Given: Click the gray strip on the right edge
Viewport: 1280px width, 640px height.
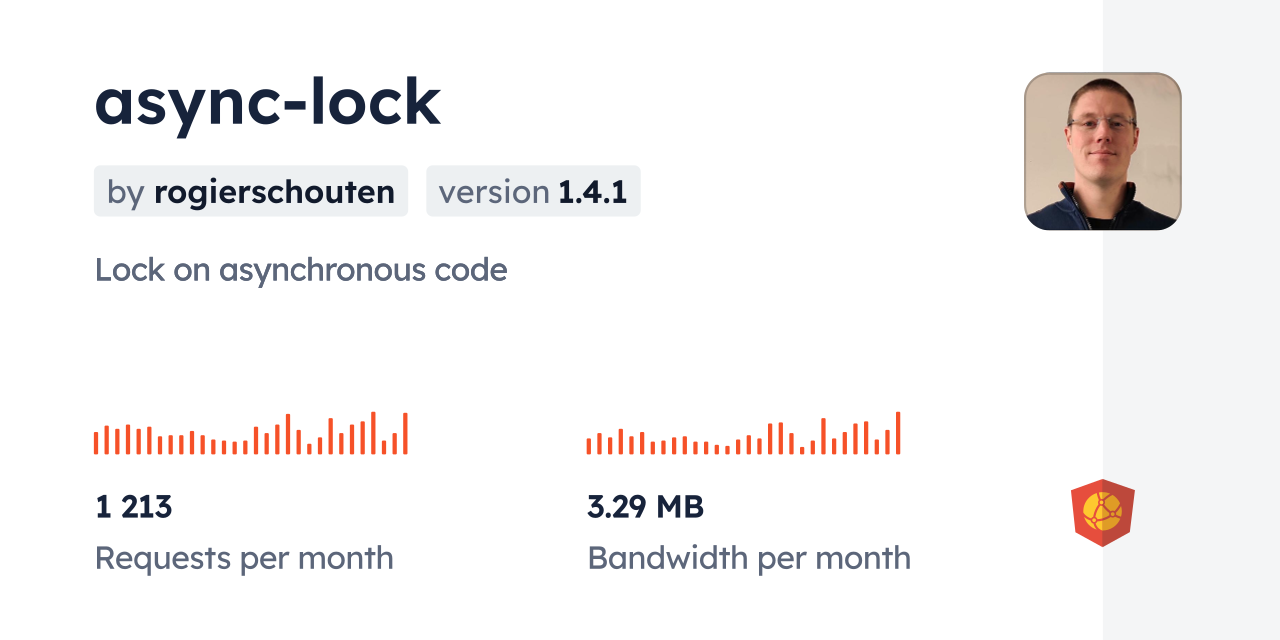Looking at the screenshot, I should click(1191, 320).
